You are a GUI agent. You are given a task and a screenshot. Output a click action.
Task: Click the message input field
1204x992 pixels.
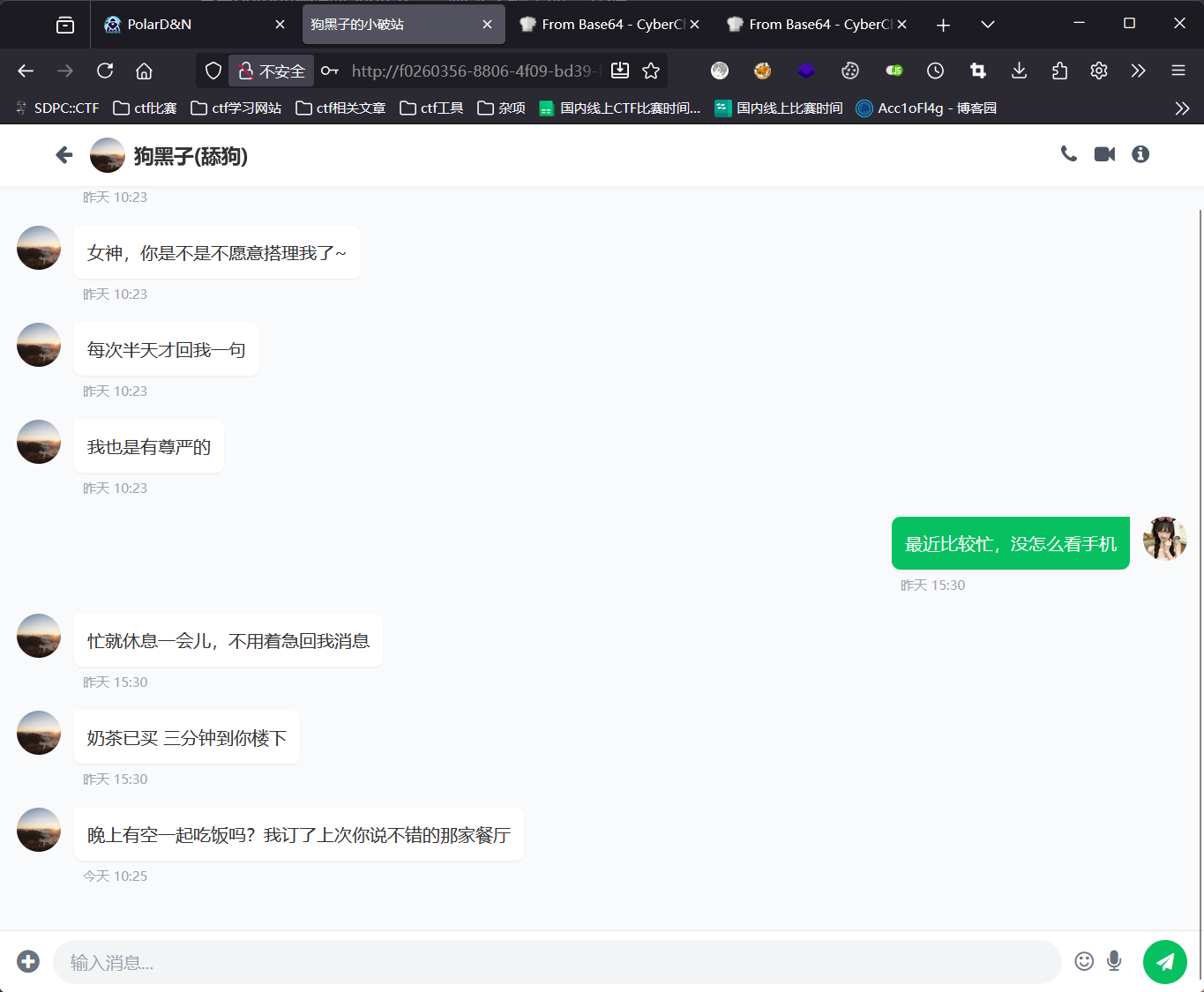[556, 962]
